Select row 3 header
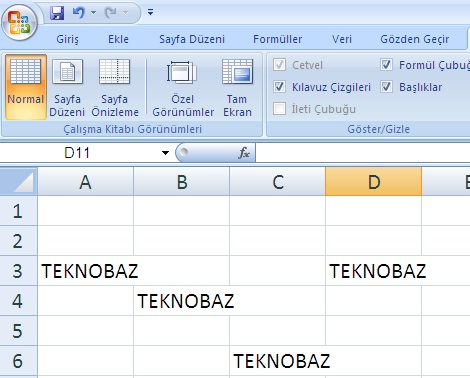Screen dimensions: 470x378 [x=18, y=271]
